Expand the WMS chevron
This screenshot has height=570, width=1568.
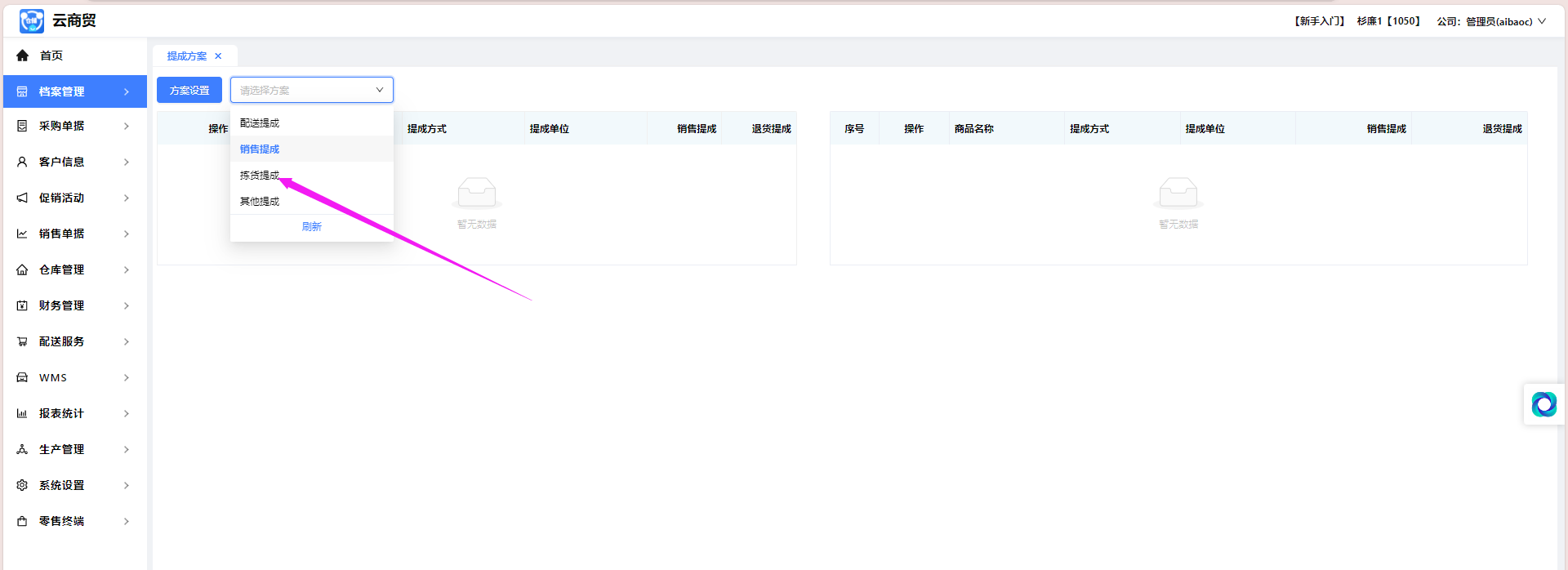click(x=127, y=377)
